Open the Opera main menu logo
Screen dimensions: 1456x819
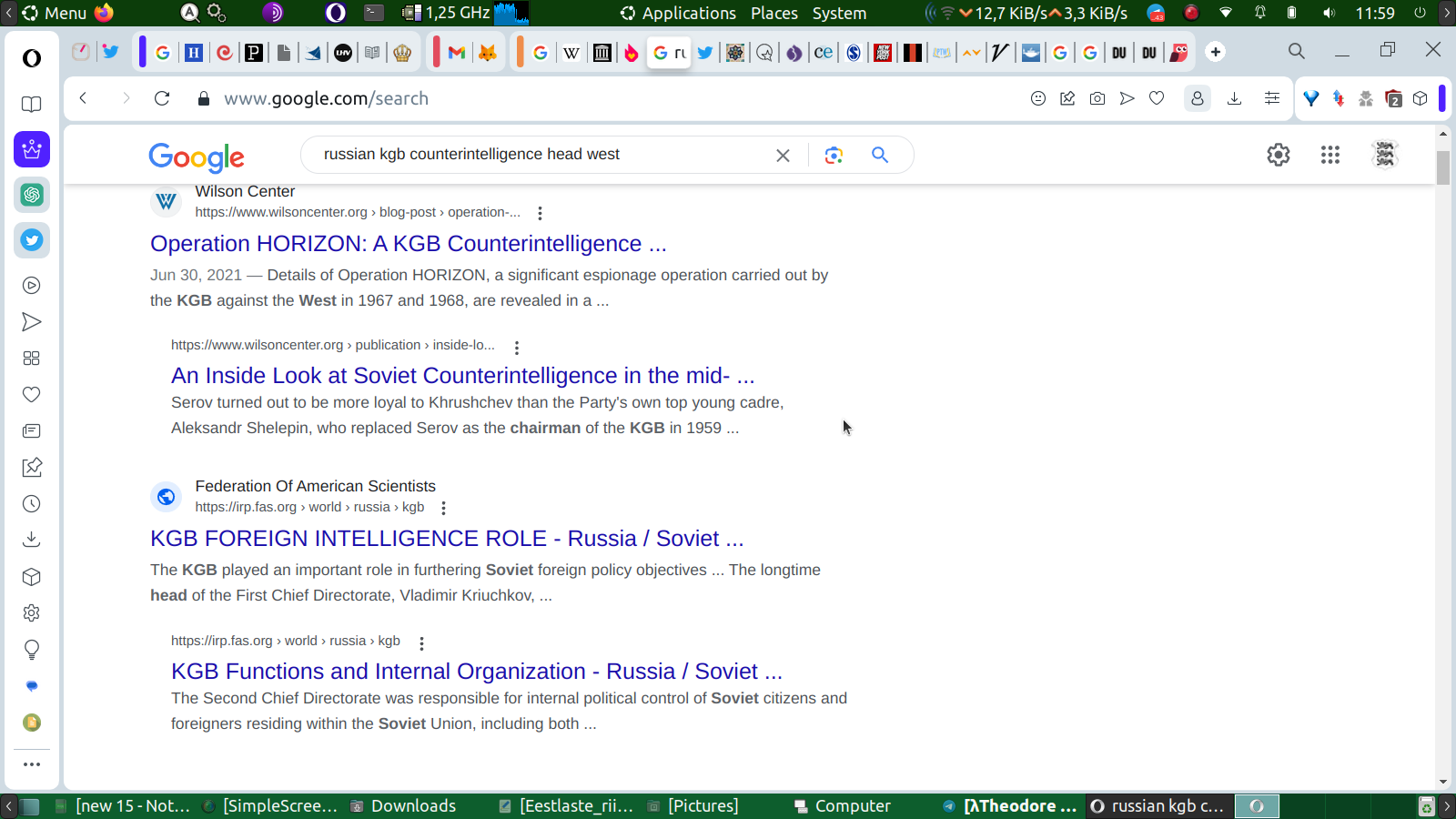click(x=32, y=58)
